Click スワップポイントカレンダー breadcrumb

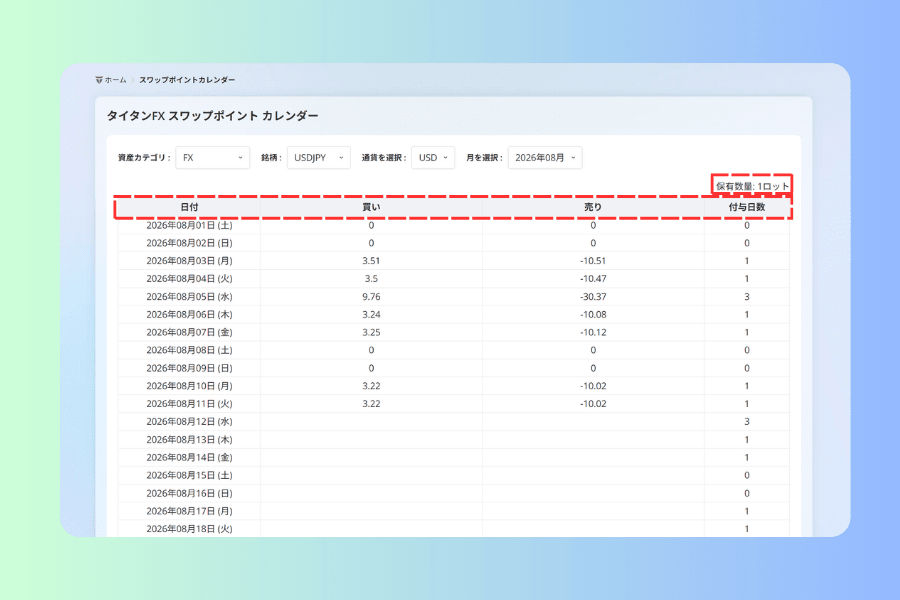click(x=187, y=80)
